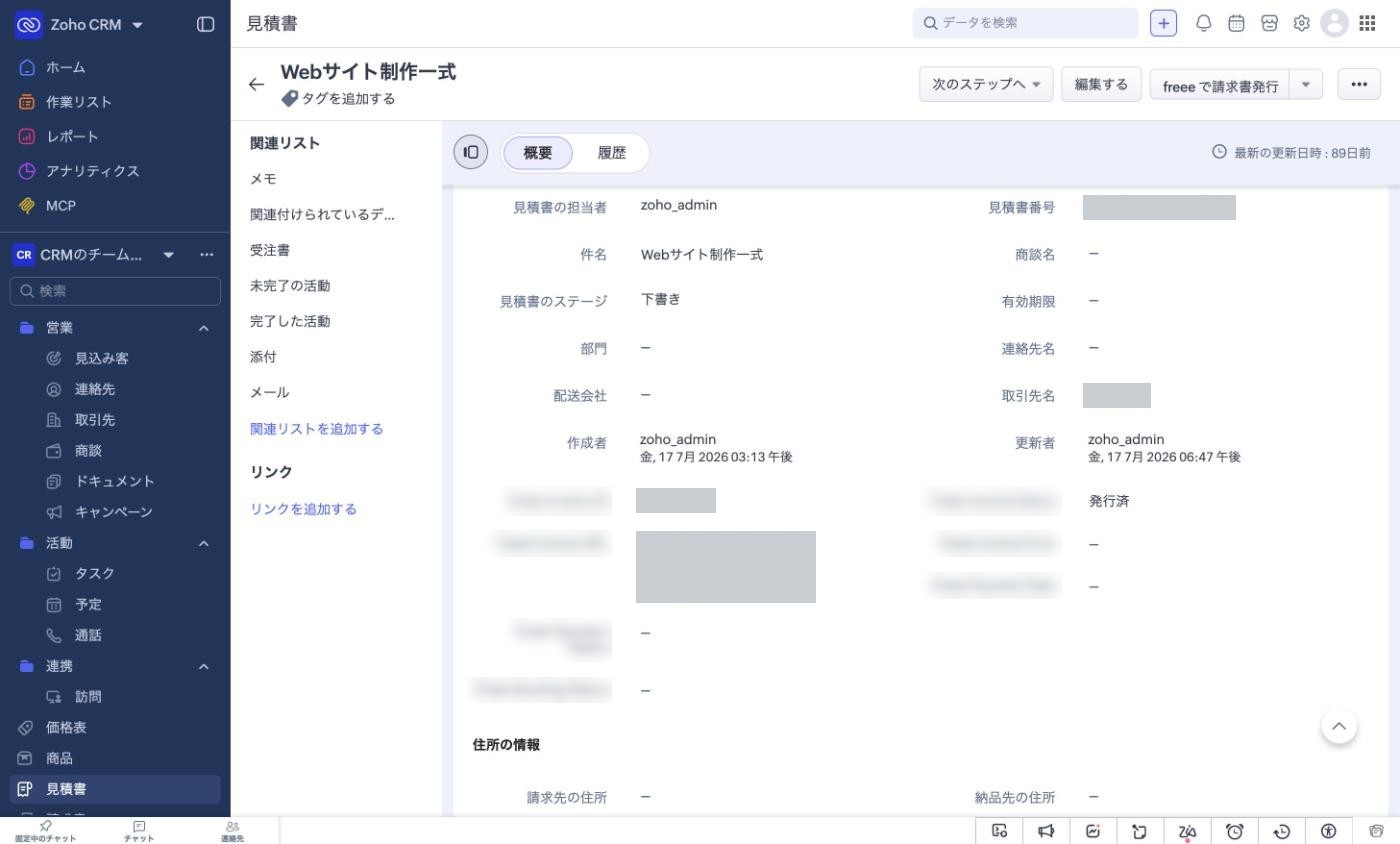This screenshot has width=1400, height=844.
Task: Switch to the 履歴 tab
Action: point(611,152)
